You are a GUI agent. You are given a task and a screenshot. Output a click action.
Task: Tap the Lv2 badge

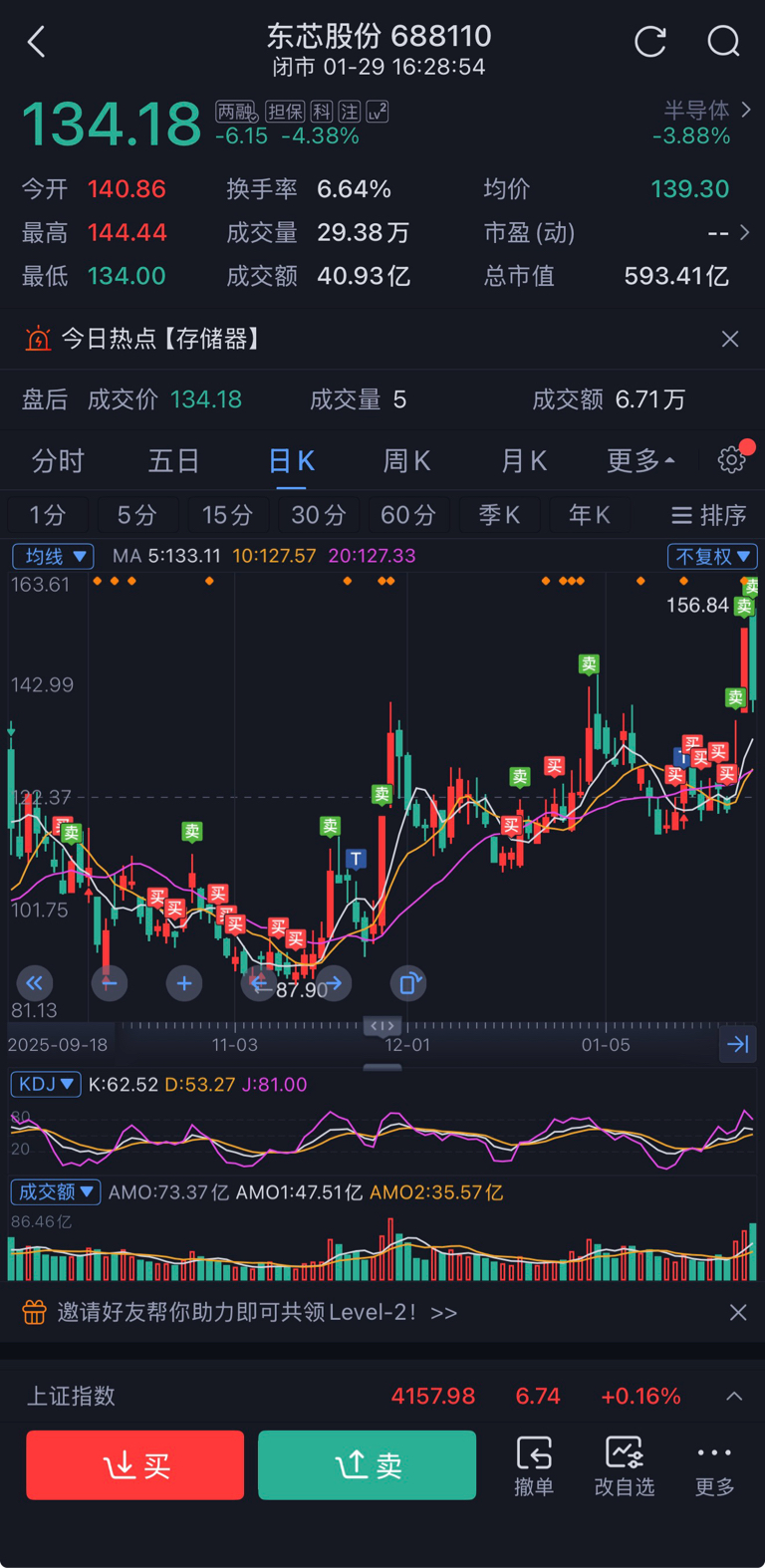coord(377,112)
